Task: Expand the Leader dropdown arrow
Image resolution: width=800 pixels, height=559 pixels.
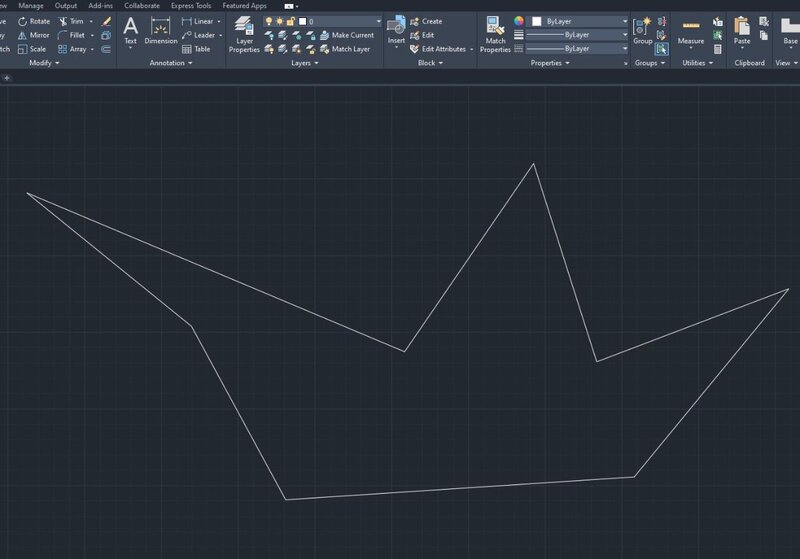Action: 220,35
